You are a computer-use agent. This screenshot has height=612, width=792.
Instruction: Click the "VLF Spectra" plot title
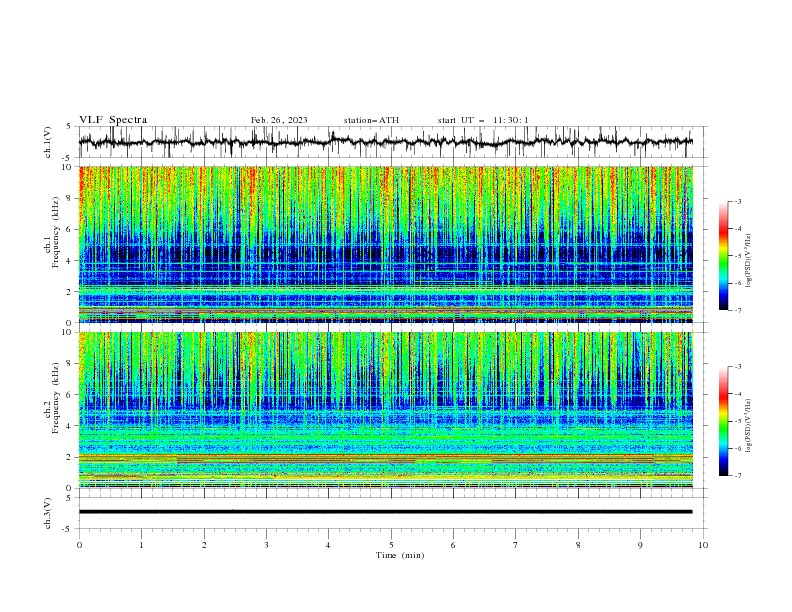click(x=113, y=120)
